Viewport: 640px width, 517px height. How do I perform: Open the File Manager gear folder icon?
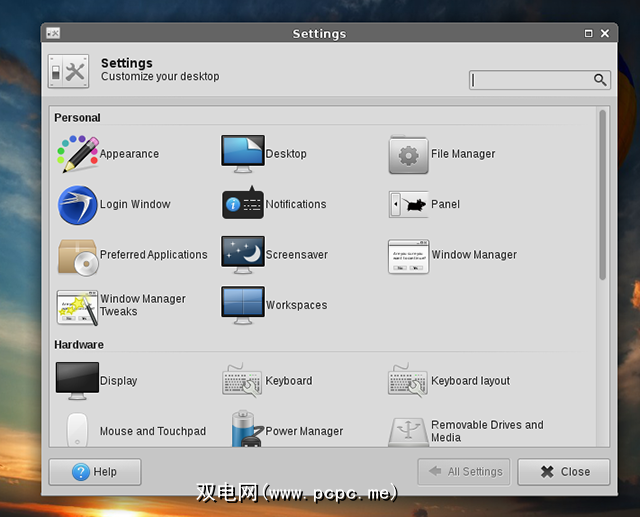408,155
